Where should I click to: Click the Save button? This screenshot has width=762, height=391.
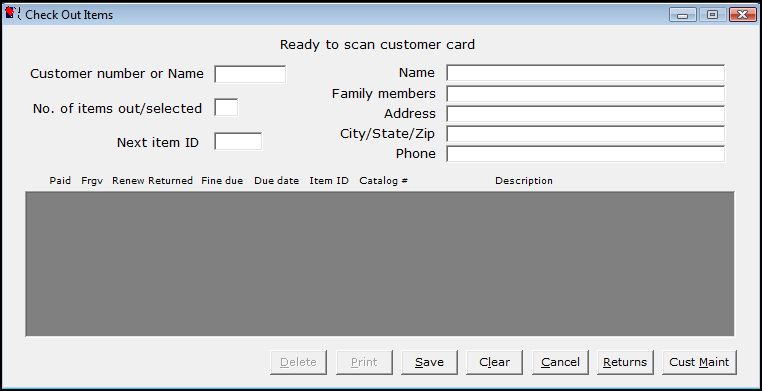click(429, 362)
